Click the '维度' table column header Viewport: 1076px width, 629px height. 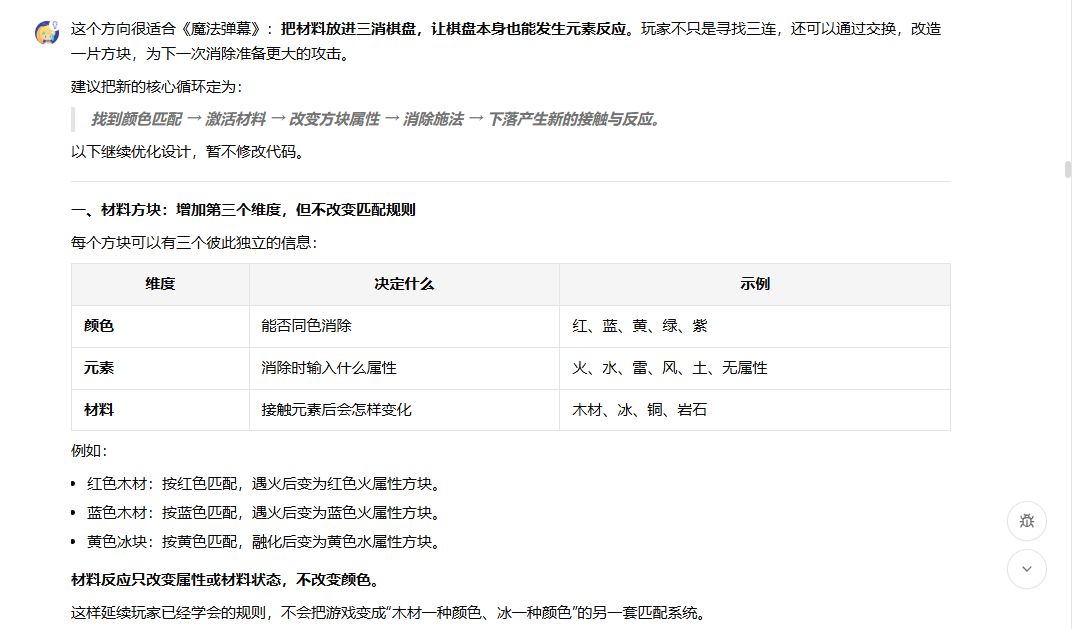pos(160,284)
